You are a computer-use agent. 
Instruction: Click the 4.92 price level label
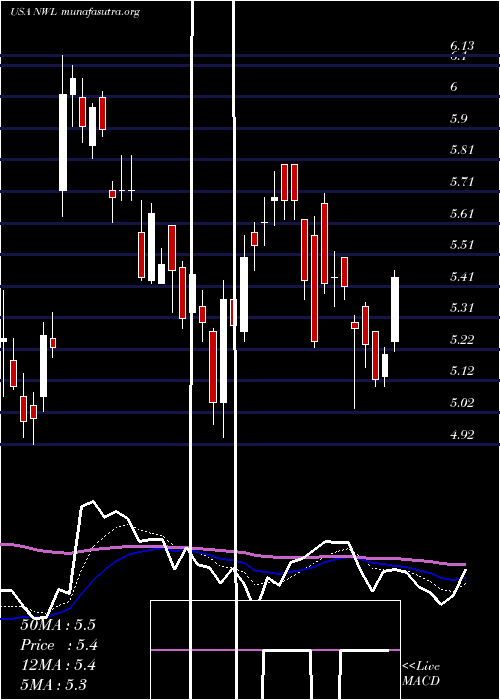pos(462,434)
